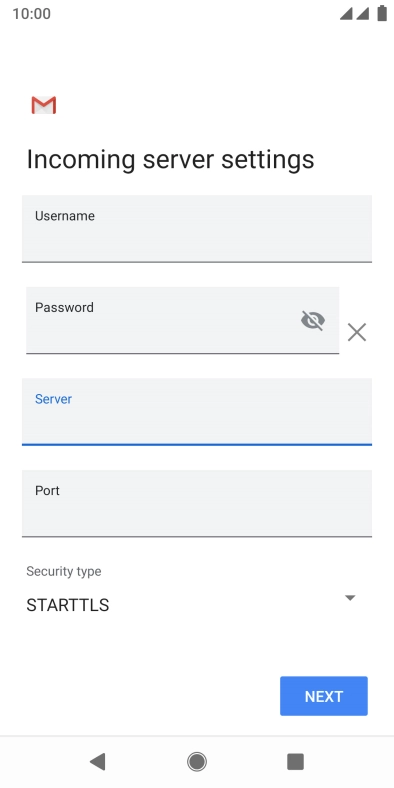Image resolution: width=394 pixels, height=788 pixels.
Task: Tap the Incoming server settings heading
Action: click(170, 160)
